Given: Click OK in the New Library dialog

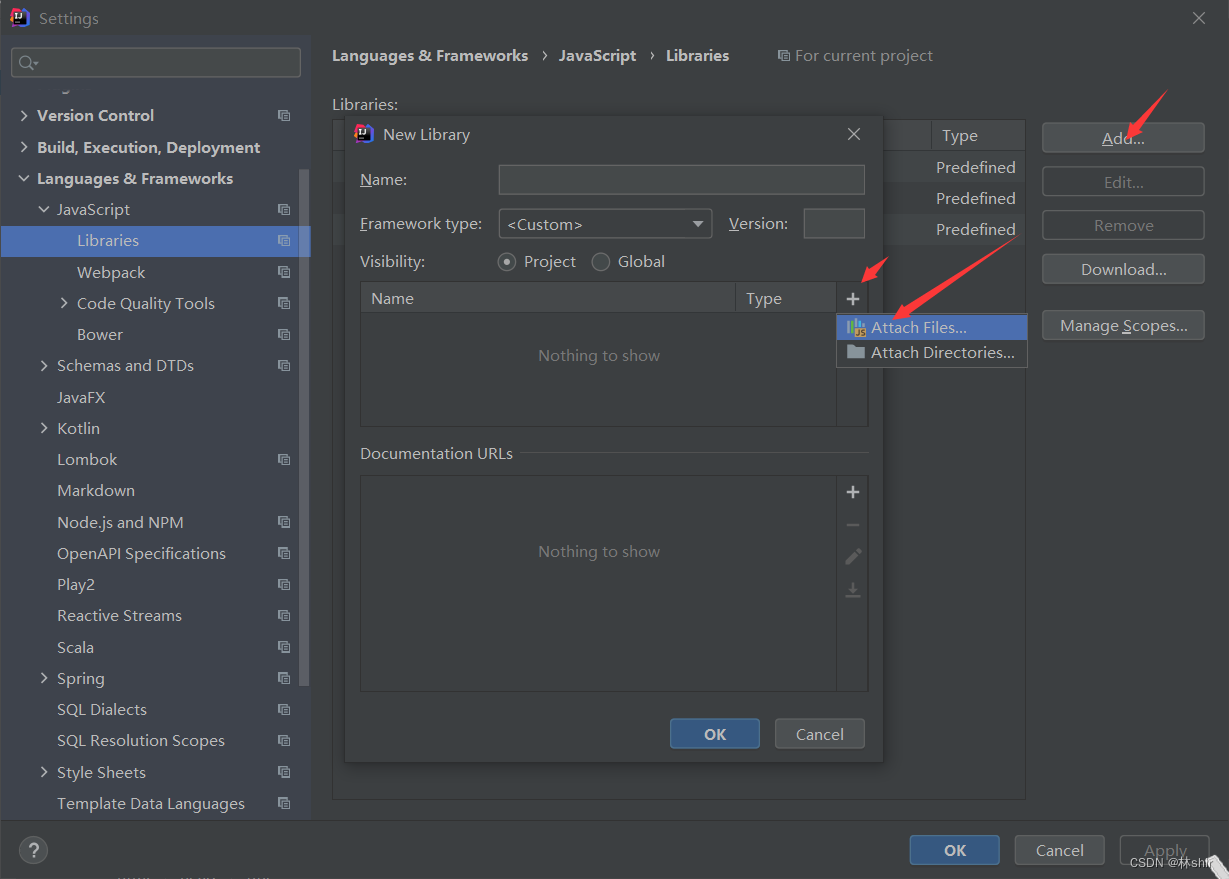Looking at the screenshot, I should click(715, 734).
